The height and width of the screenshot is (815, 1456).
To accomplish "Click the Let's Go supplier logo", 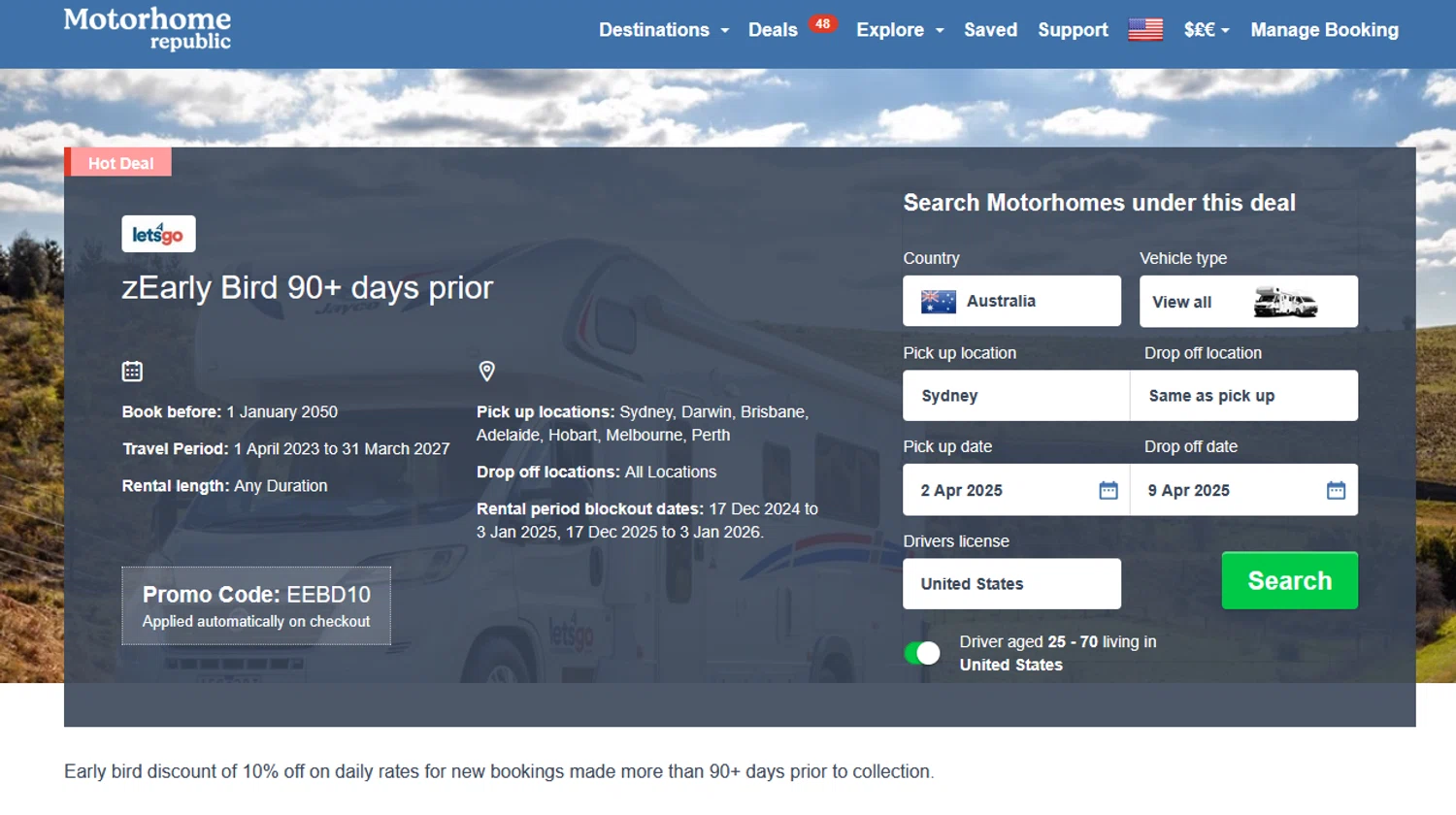I will point(158,234).
